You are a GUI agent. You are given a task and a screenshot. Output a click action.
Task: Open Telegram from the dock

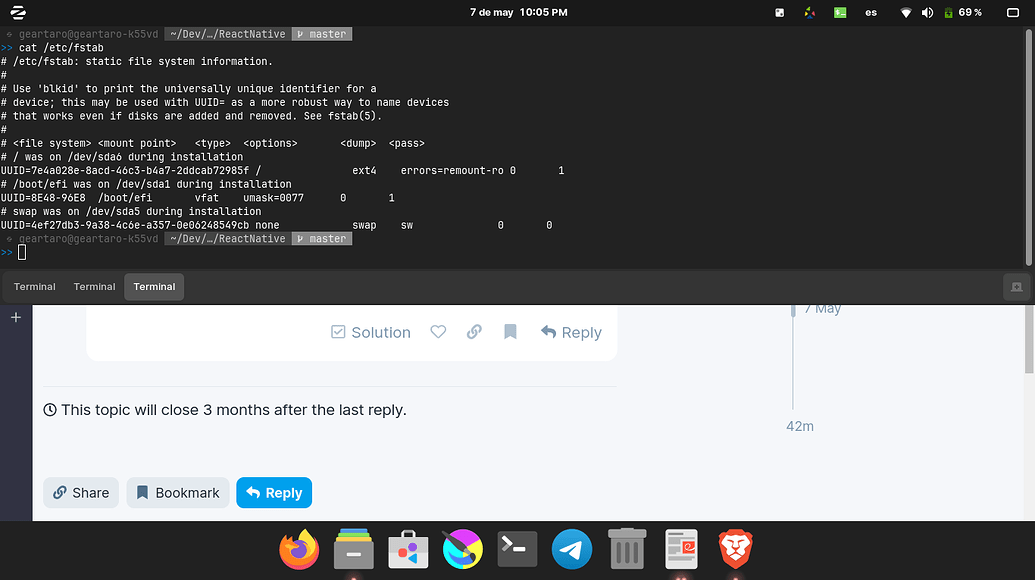pyautogui.click(x=572, y=549)
